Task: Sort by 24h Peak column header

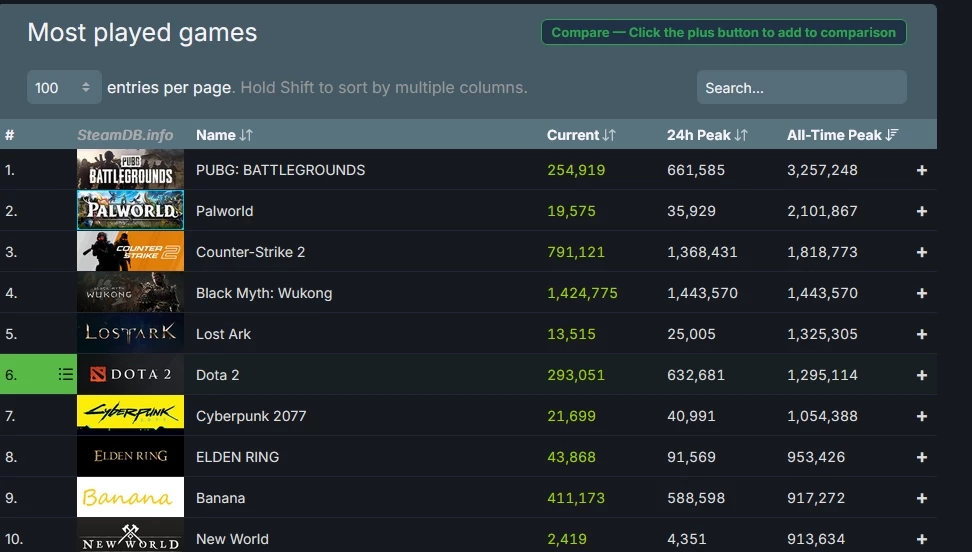Action: point(707,135)
